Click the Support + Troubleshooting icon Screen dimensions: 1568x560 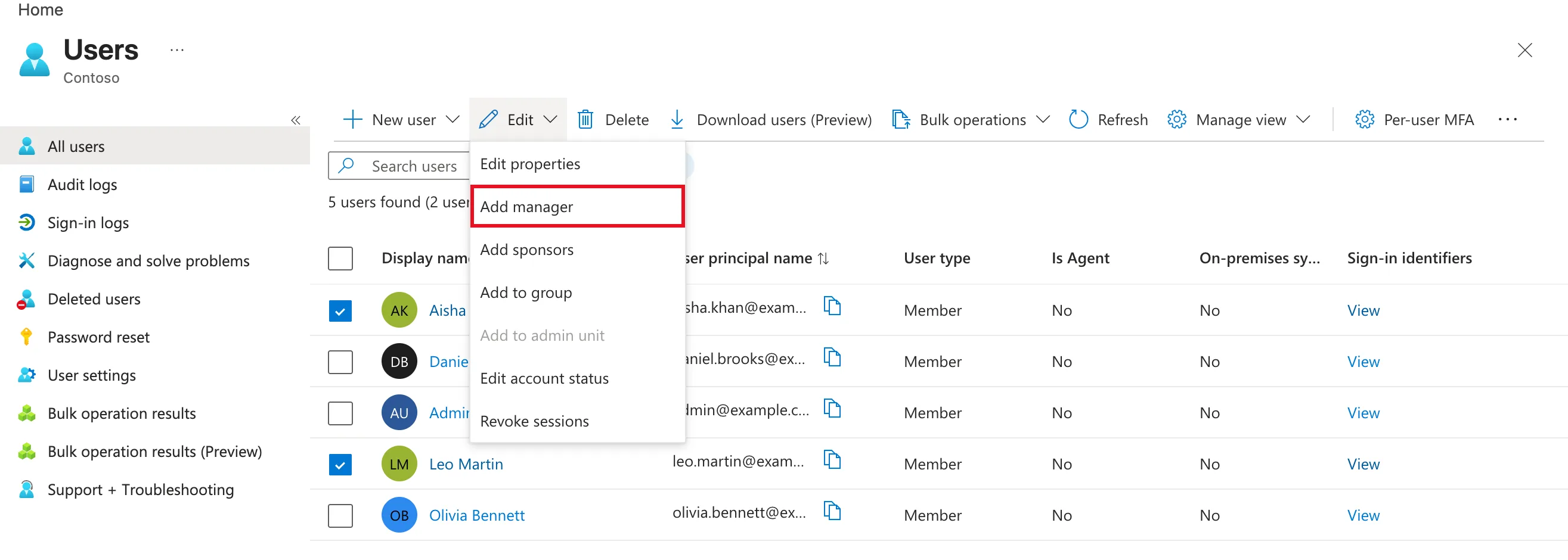tap(26, 490)
